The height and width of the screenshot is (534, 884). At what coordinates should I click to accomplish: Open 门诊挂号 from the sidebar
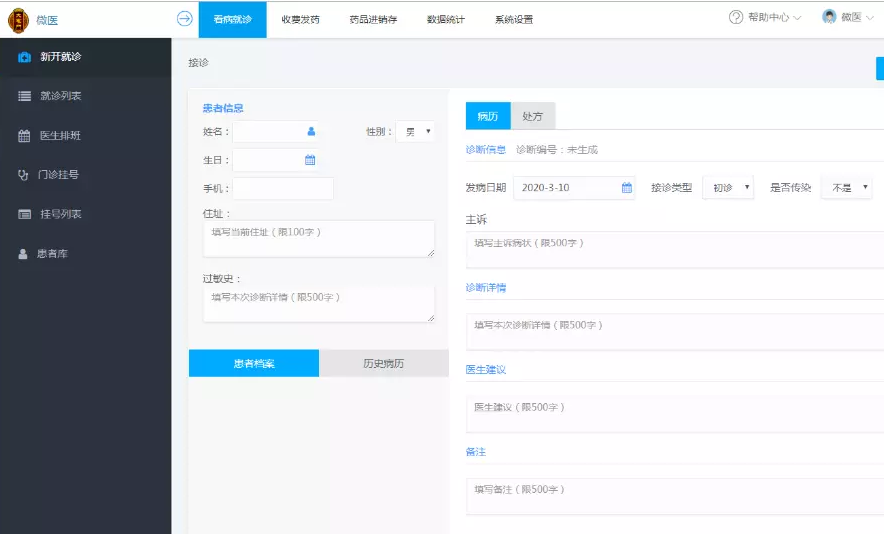click(x=58, y=175)
